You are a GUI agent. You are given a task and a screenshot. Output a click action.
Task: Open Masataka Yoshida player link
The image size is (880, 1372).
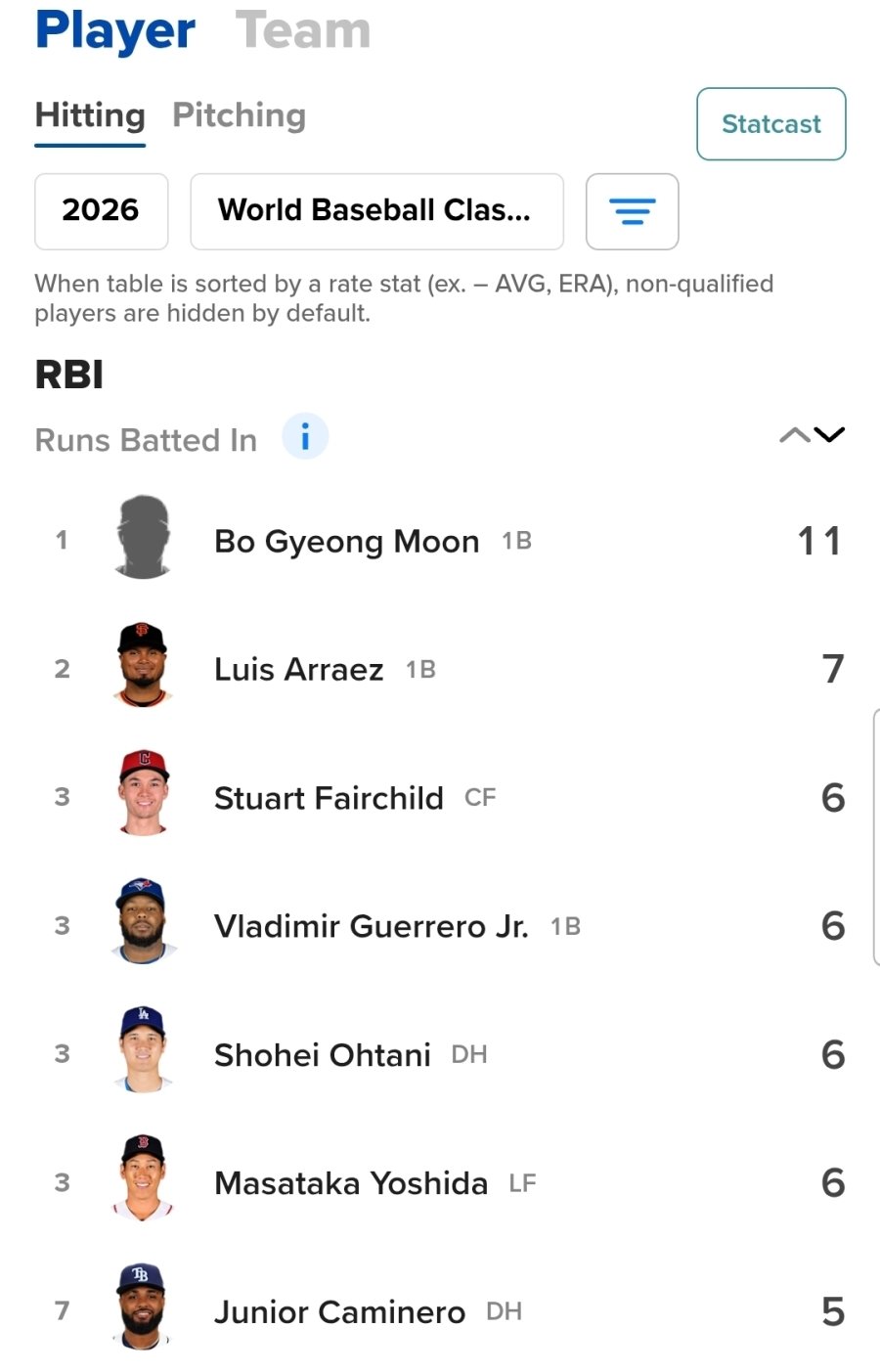350,1183
